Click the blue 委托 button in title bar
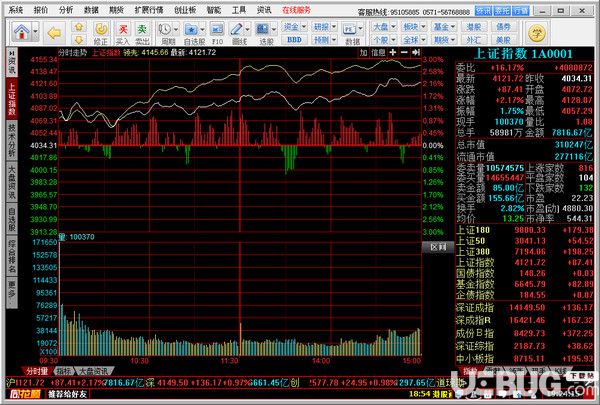This screenshot has height=405, width=600. coord(502,11)
